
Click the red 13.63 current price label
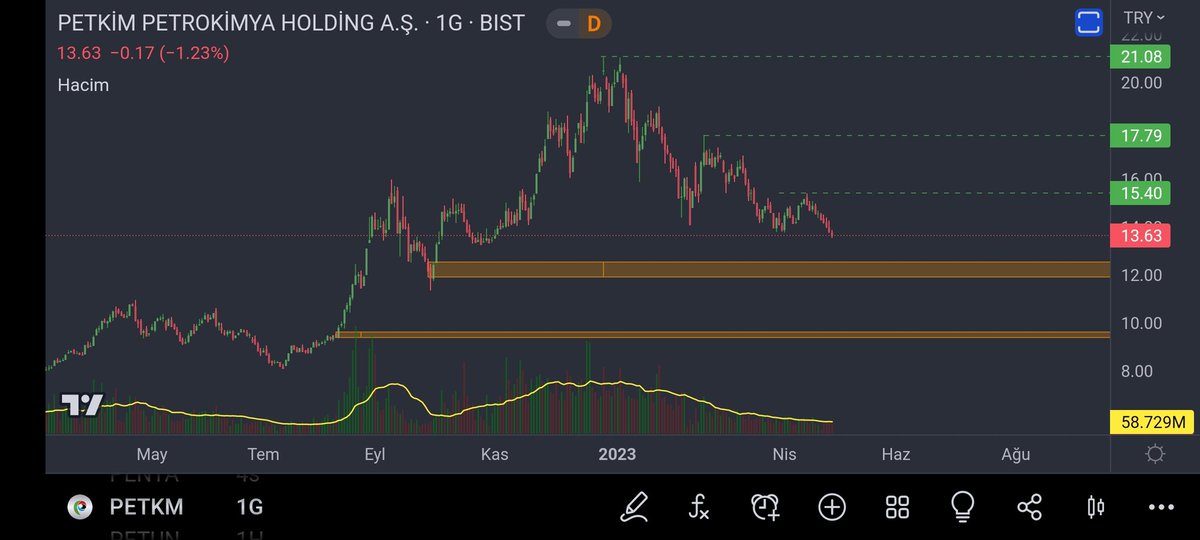(1141, 236)
